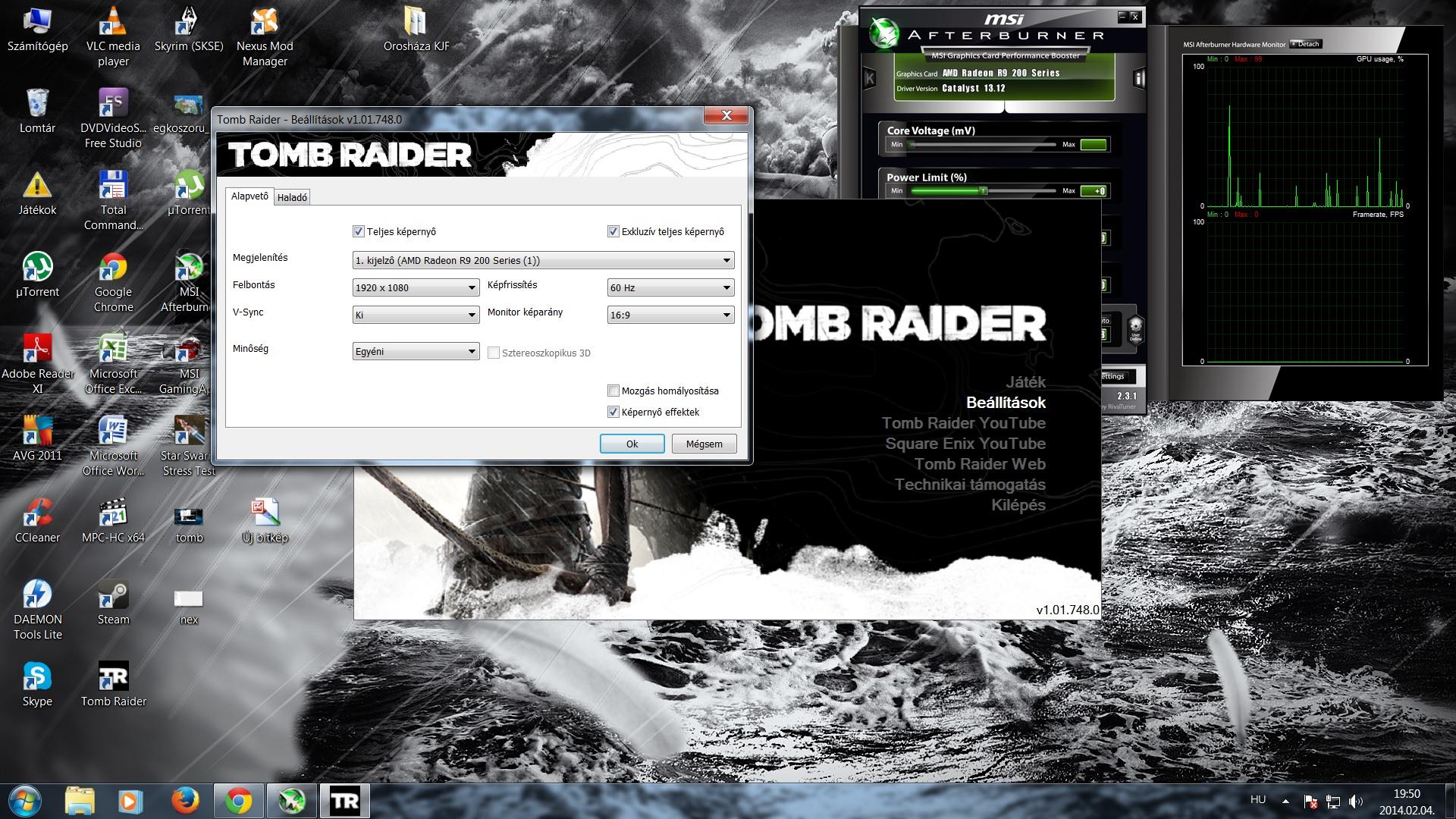The height and width of the screenshot is (819, 1456).
Task: Open MPC-HC x64 desktop shortcut
Action: pyautogui.click(x=113, y=521)
